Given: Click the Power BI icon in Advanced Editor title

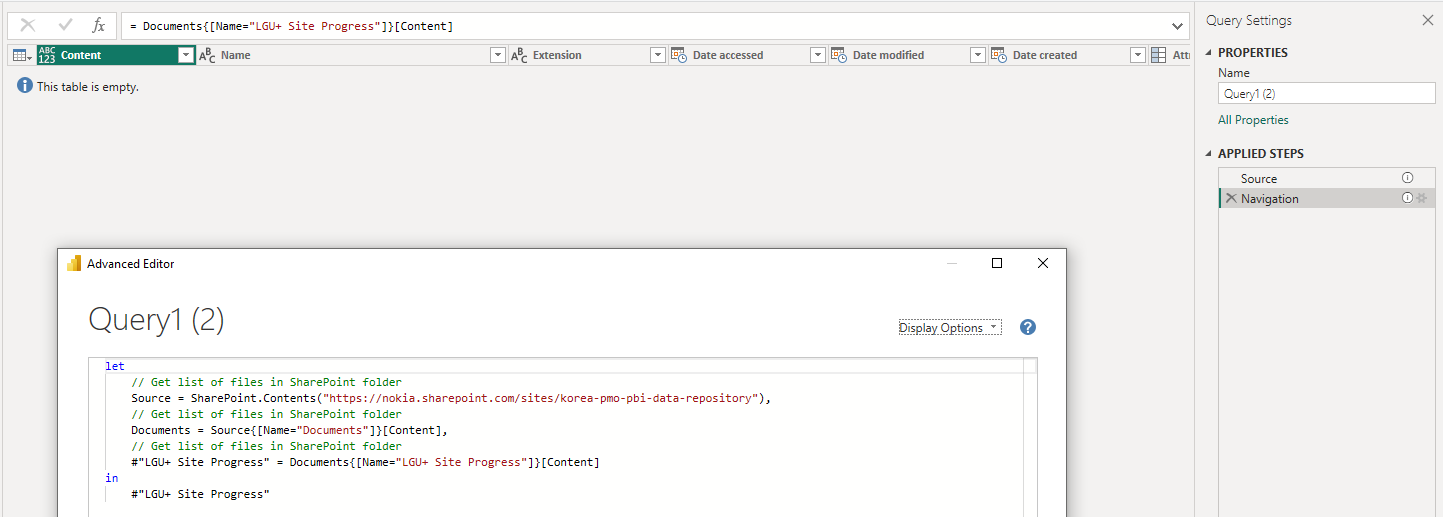Looking at the screenshot, I should click(74, 263).
